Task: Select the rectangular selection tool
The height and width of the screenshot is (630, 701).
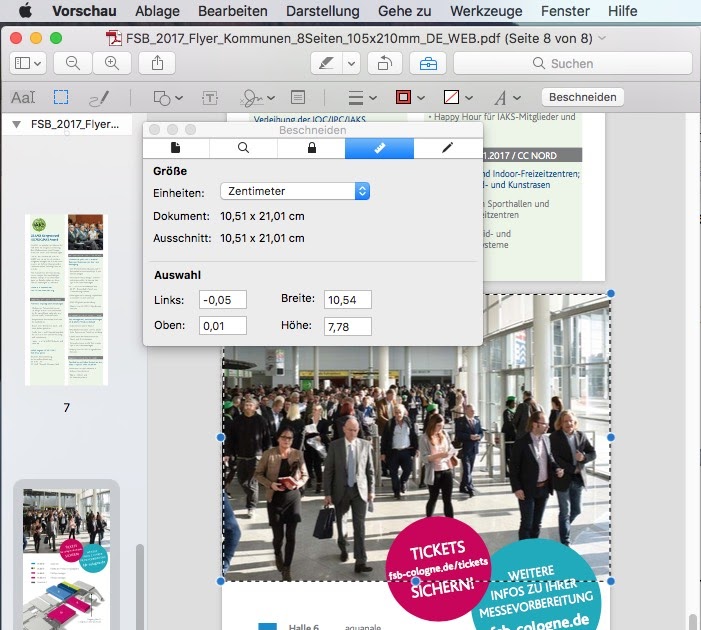Action: pos(61,97)
